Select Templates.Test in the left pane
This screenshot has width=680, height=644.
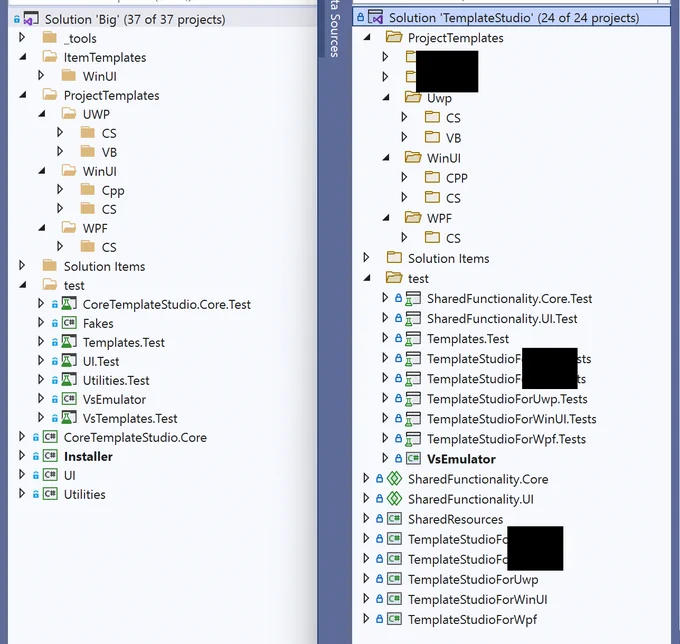[x=124, y=342]
